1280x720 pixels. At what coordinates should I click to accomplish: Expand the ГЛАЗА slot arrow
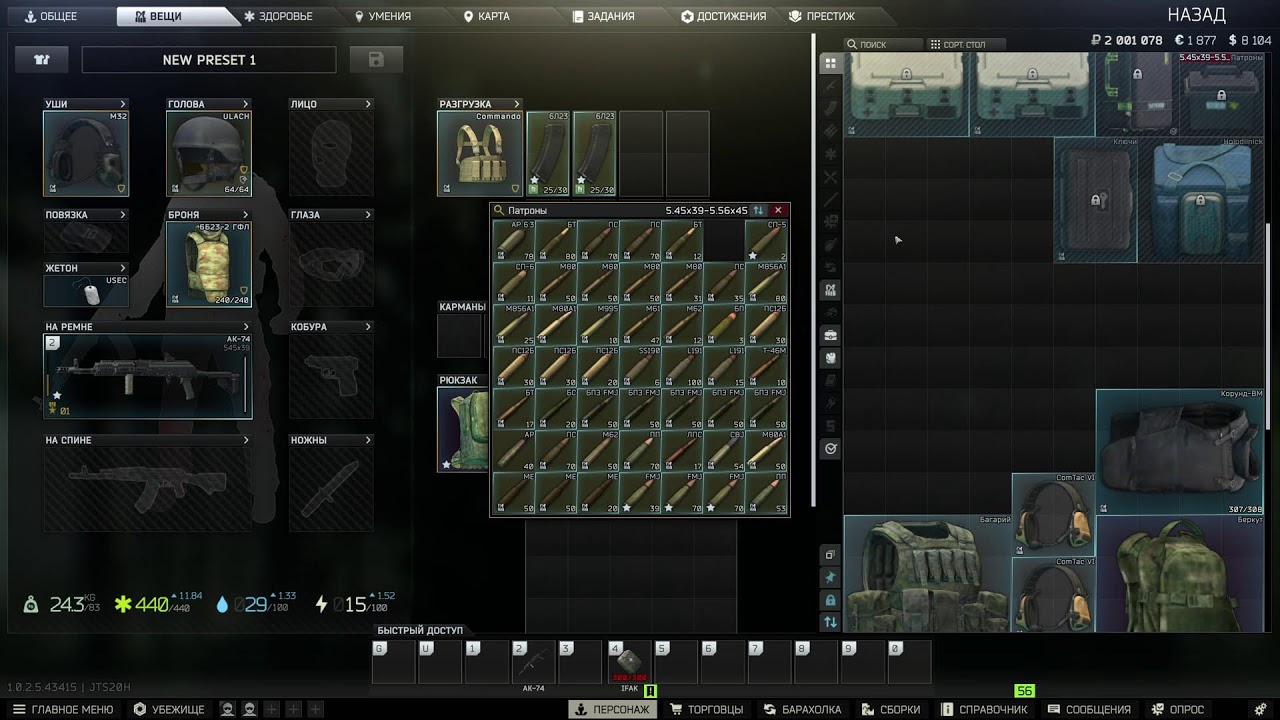[x=368, y=215]
